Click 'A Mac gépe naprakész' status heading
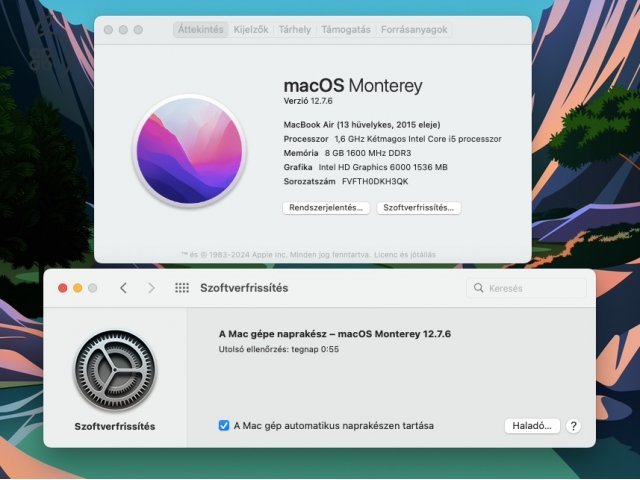 [335, 334]
